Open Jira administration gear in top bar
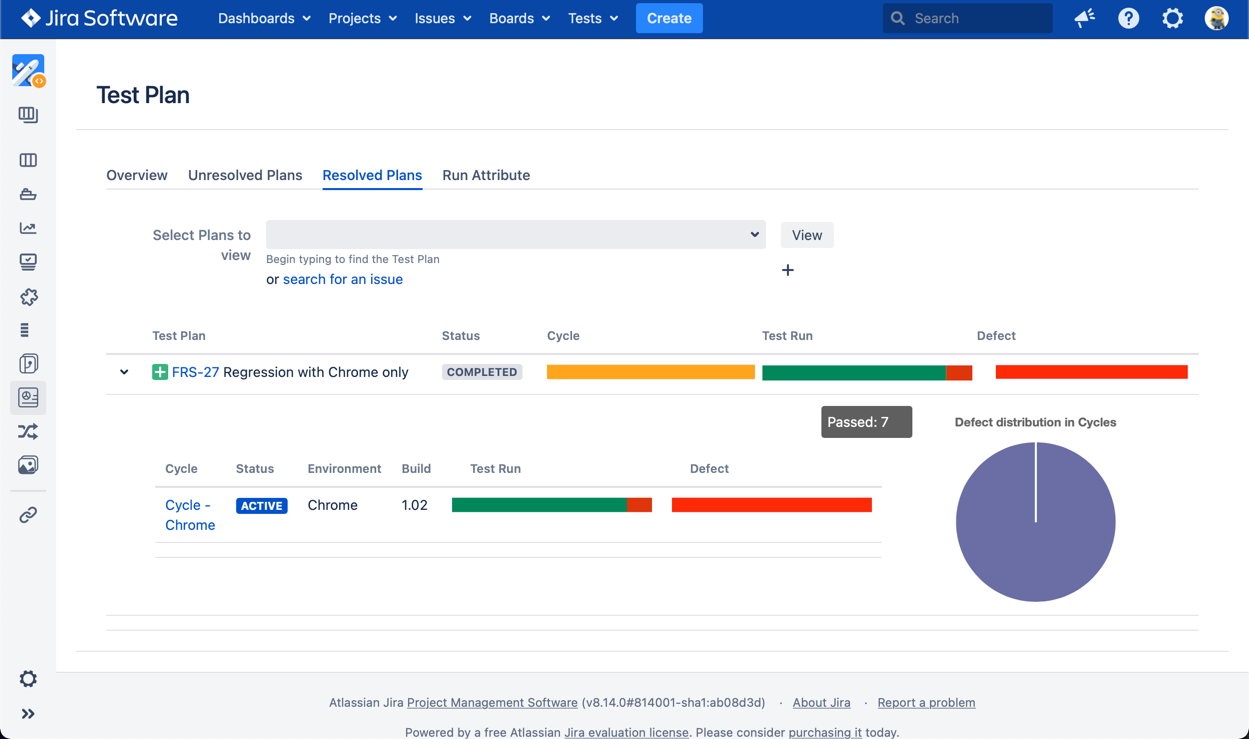This screenshot has height=739, width=1249. (1172, 18)
